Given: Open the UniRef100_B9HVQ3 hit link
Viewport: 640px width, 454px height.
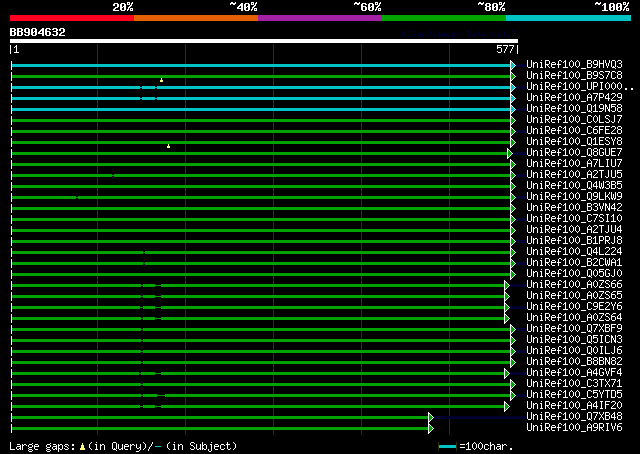Looking at the screenshot, I should pos(574,65).
